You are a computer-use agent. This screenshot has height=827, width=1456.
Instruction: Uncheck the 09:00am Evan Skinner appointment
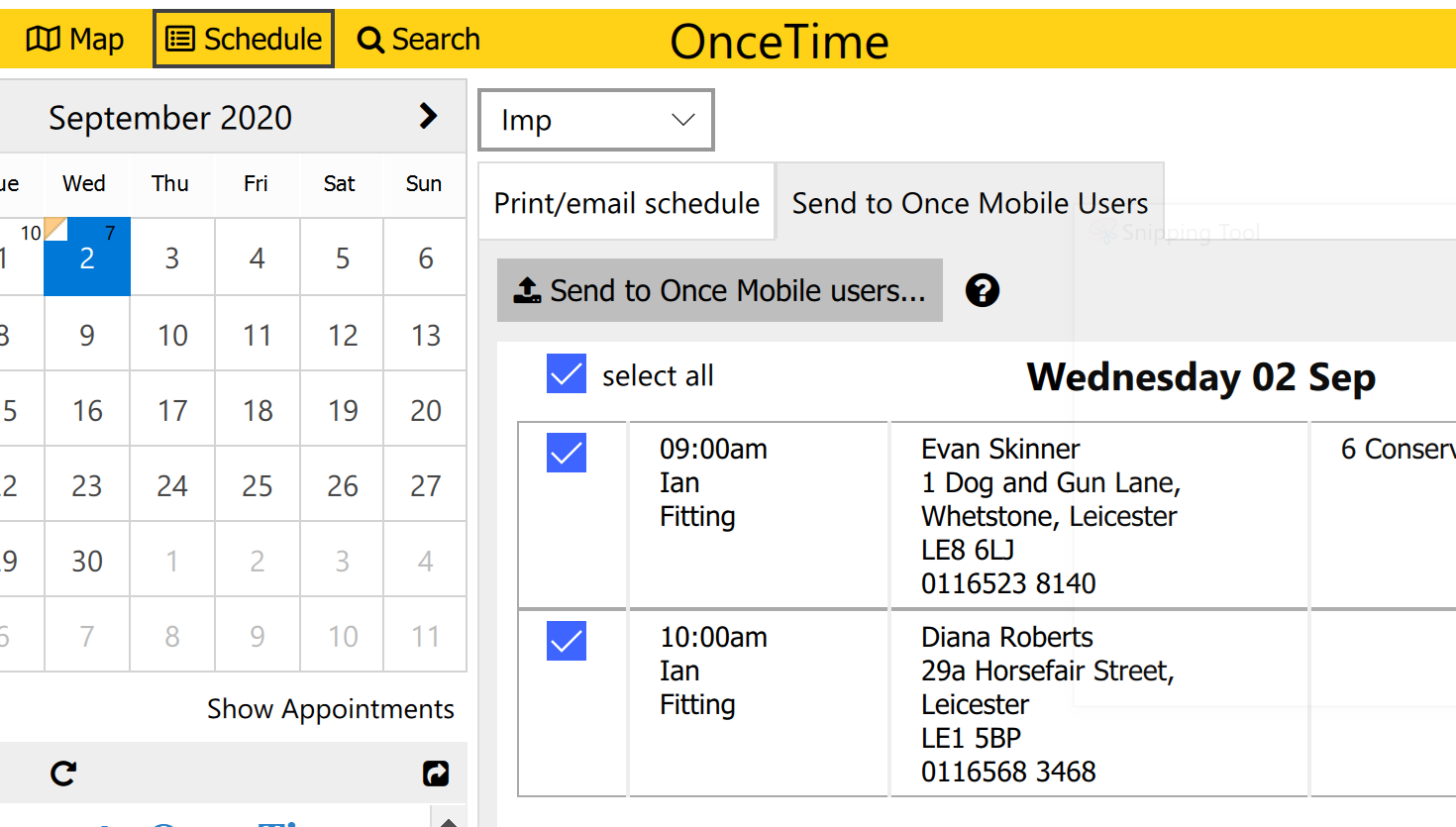tap(567, 453)
